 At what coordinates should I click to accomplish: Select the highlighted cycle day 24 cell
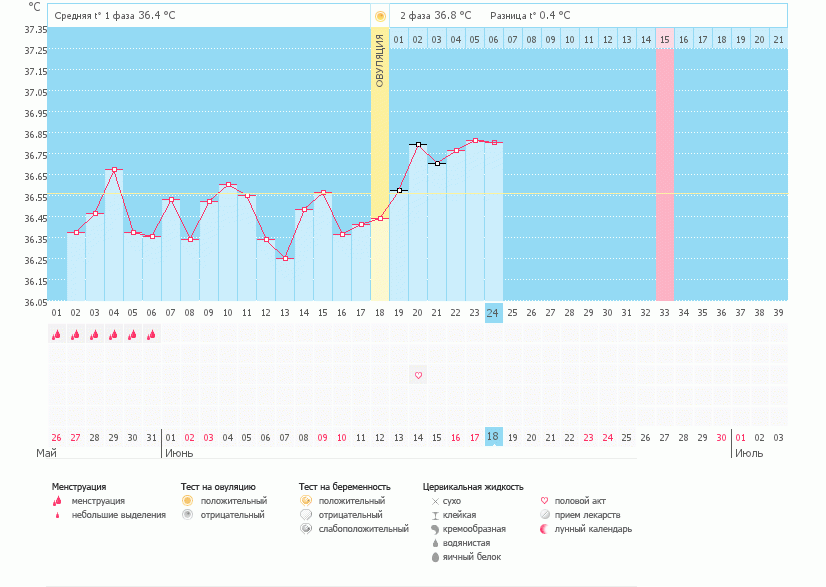(492, 312)
